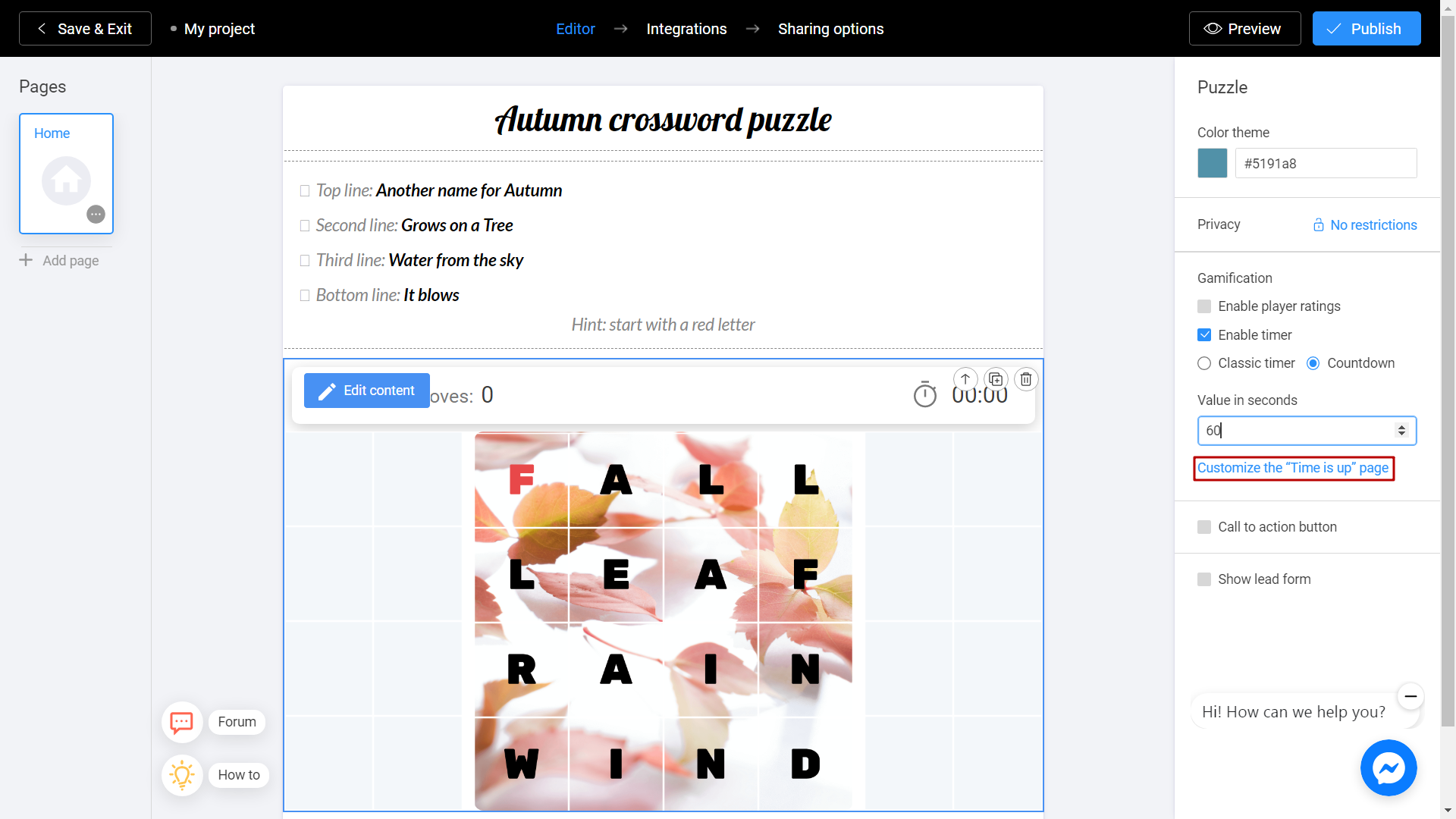Click the Preview icon
1456x819 pixels.
(1214, 28)
